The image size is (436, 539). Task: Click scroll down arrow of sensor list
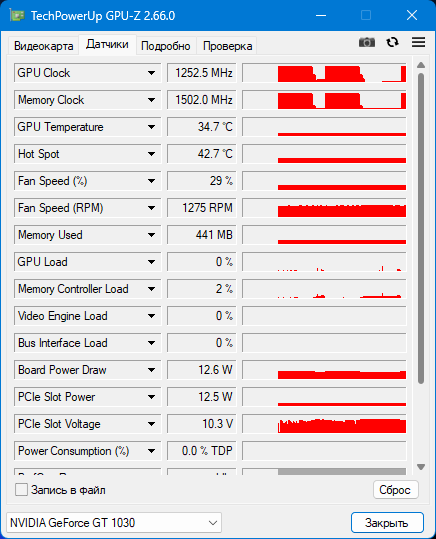click(421, 467)
